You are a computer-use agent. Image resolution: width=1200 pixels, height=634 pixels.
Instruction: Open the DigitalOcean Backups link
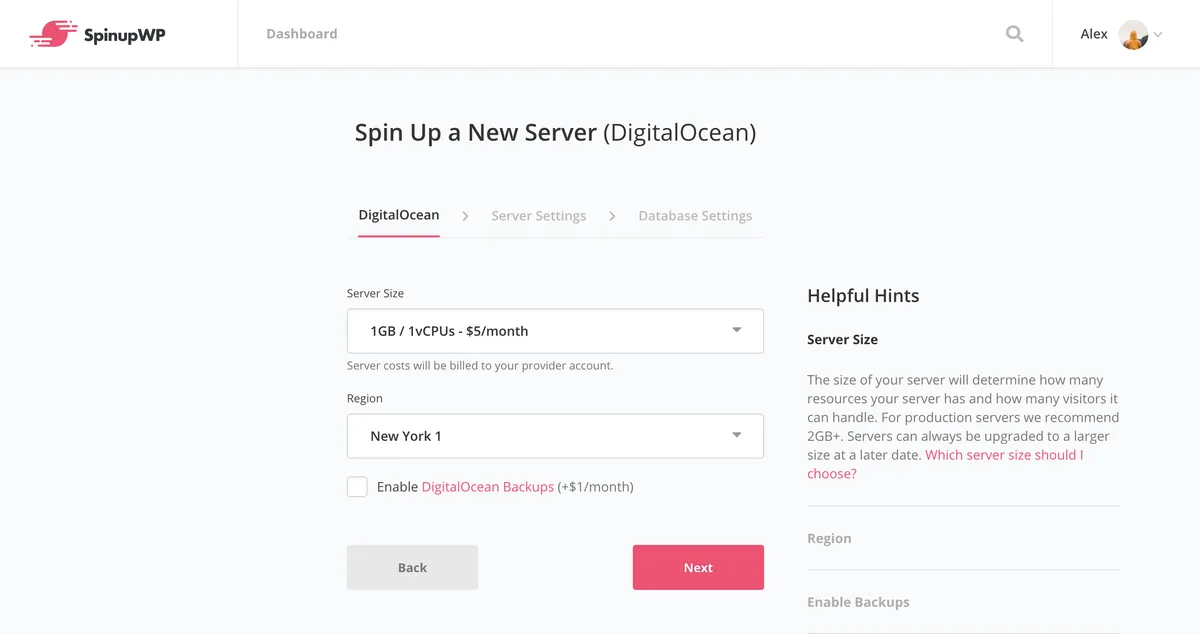[487, 487]
